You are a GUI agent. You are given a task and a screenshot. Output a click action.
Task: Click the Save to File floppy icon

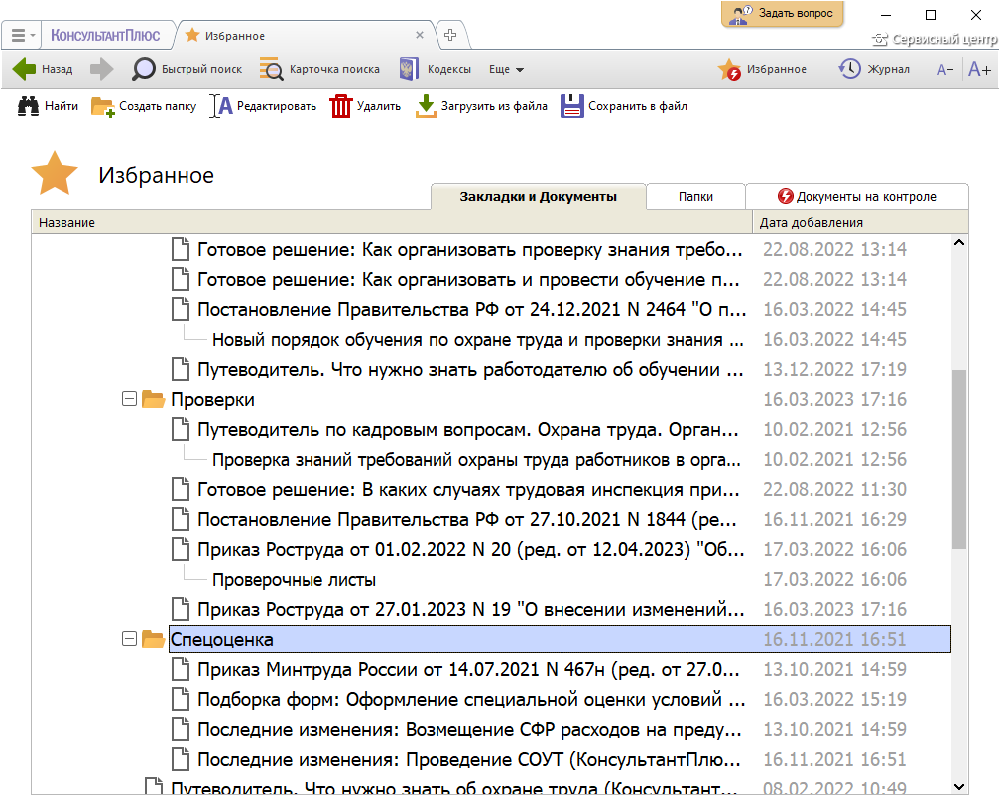(572, 106)
